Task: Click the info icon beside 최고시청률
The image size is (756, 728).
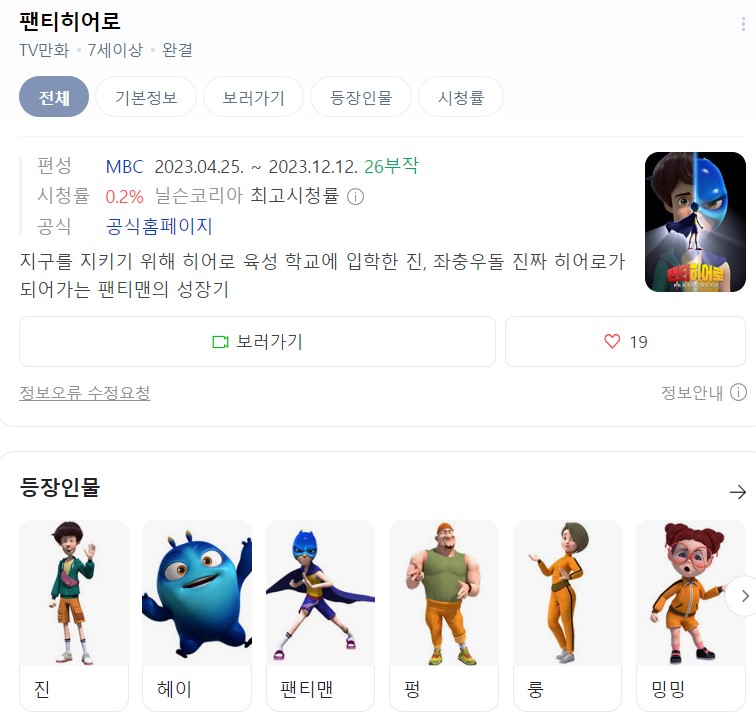Action: (356, 197)
